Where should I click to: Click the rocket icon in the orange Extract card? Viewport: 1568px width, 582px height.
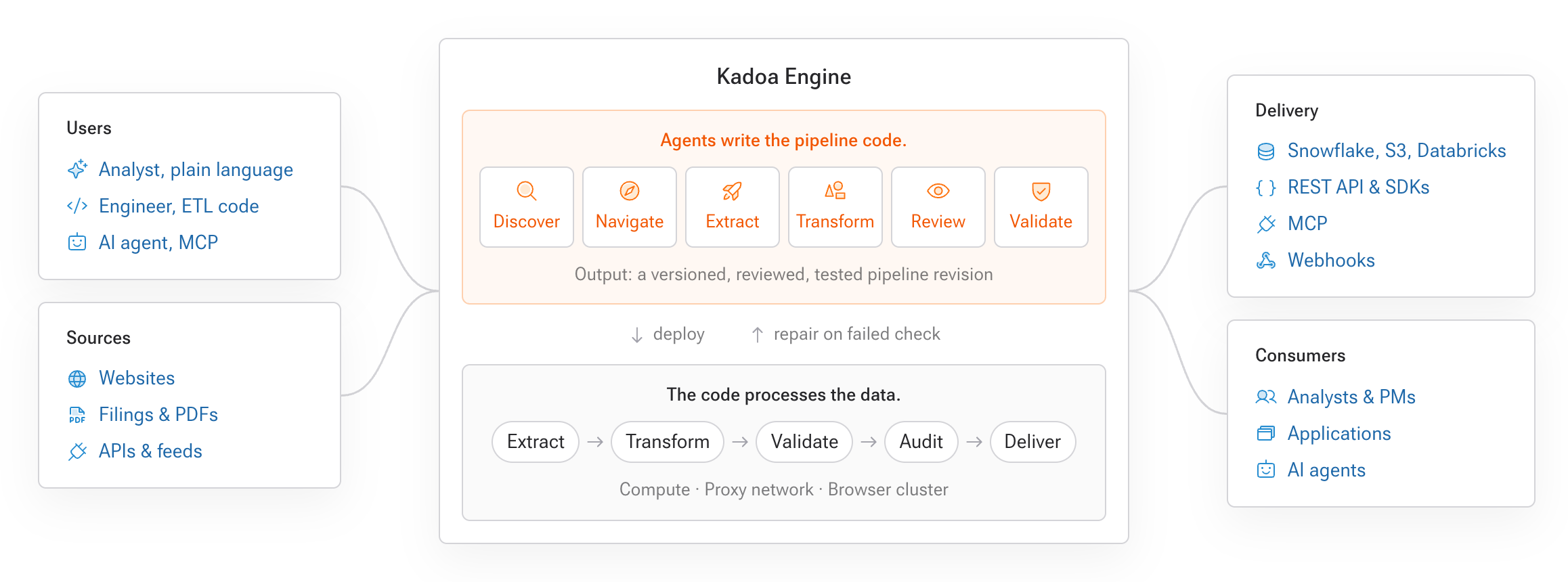733,191
